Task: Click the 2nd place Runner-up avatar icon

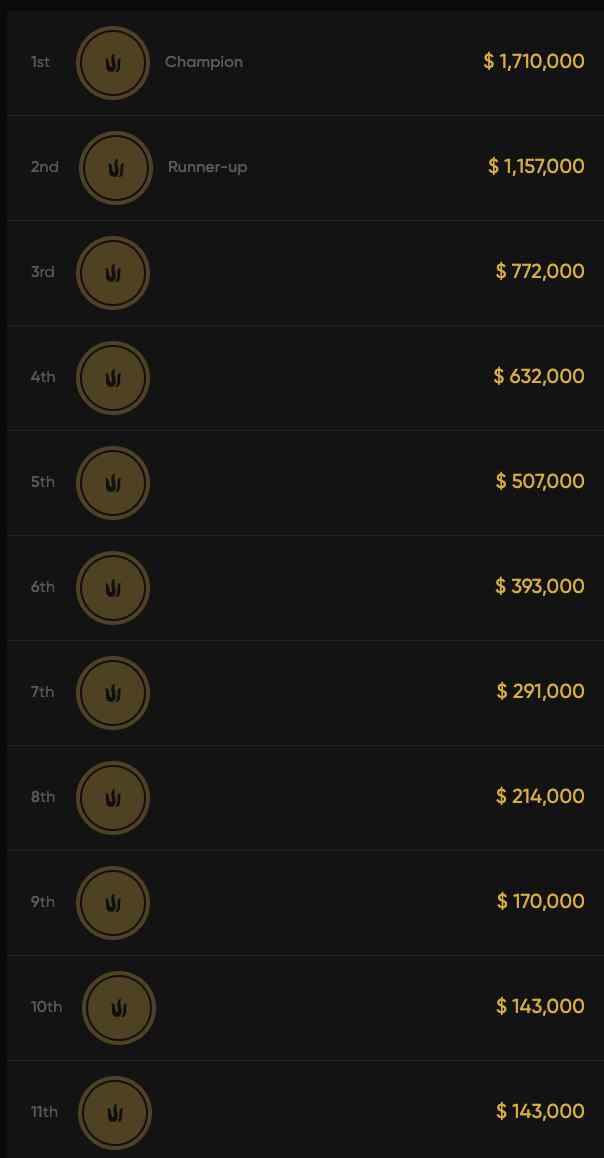Action: (116, 168)
